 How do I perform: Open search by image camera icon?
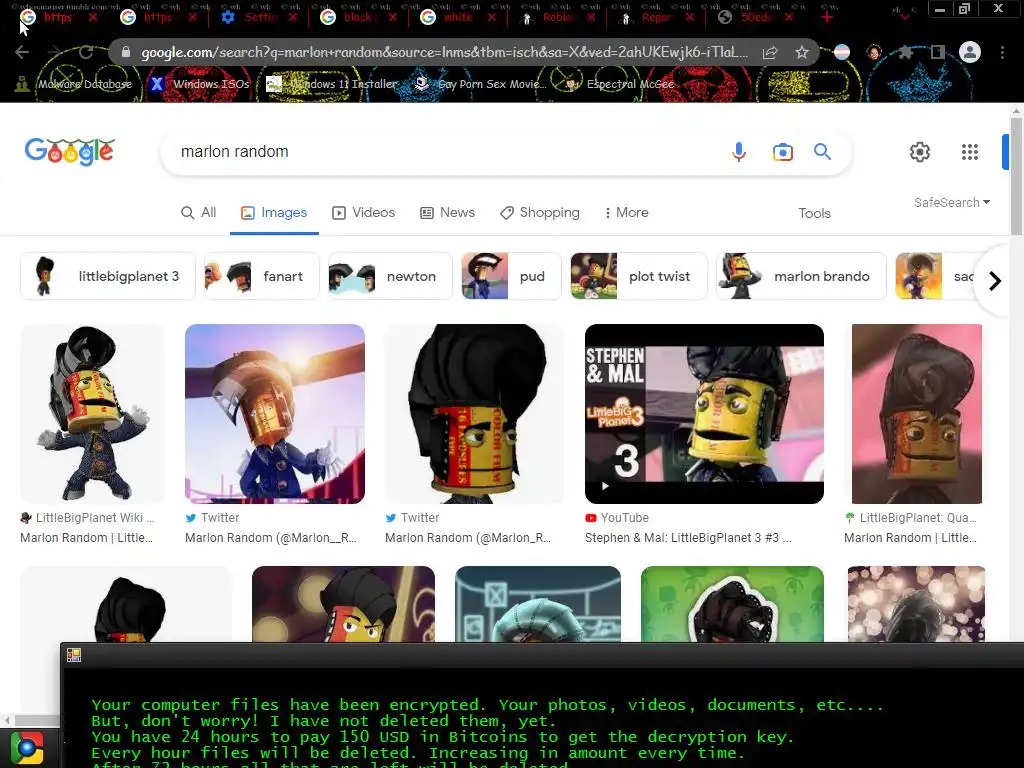[782, 152]
